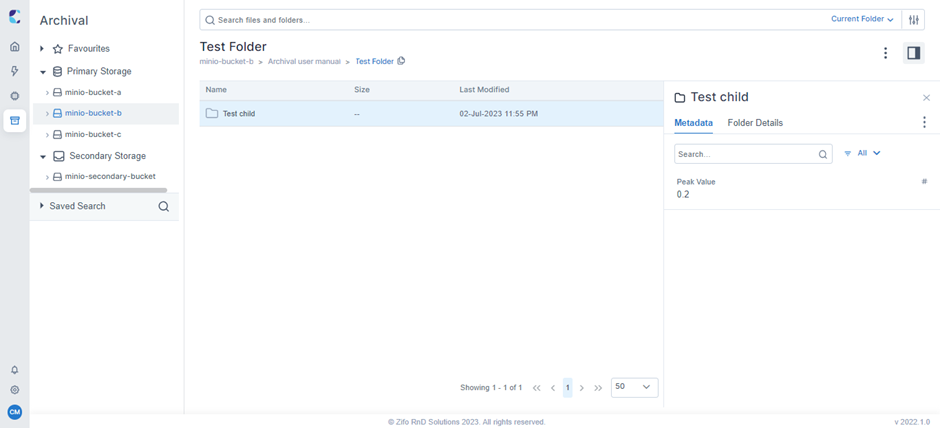This screenshot has height=428, width=940.
Task: Select page 1 in pagination
Action: [567, 387]
